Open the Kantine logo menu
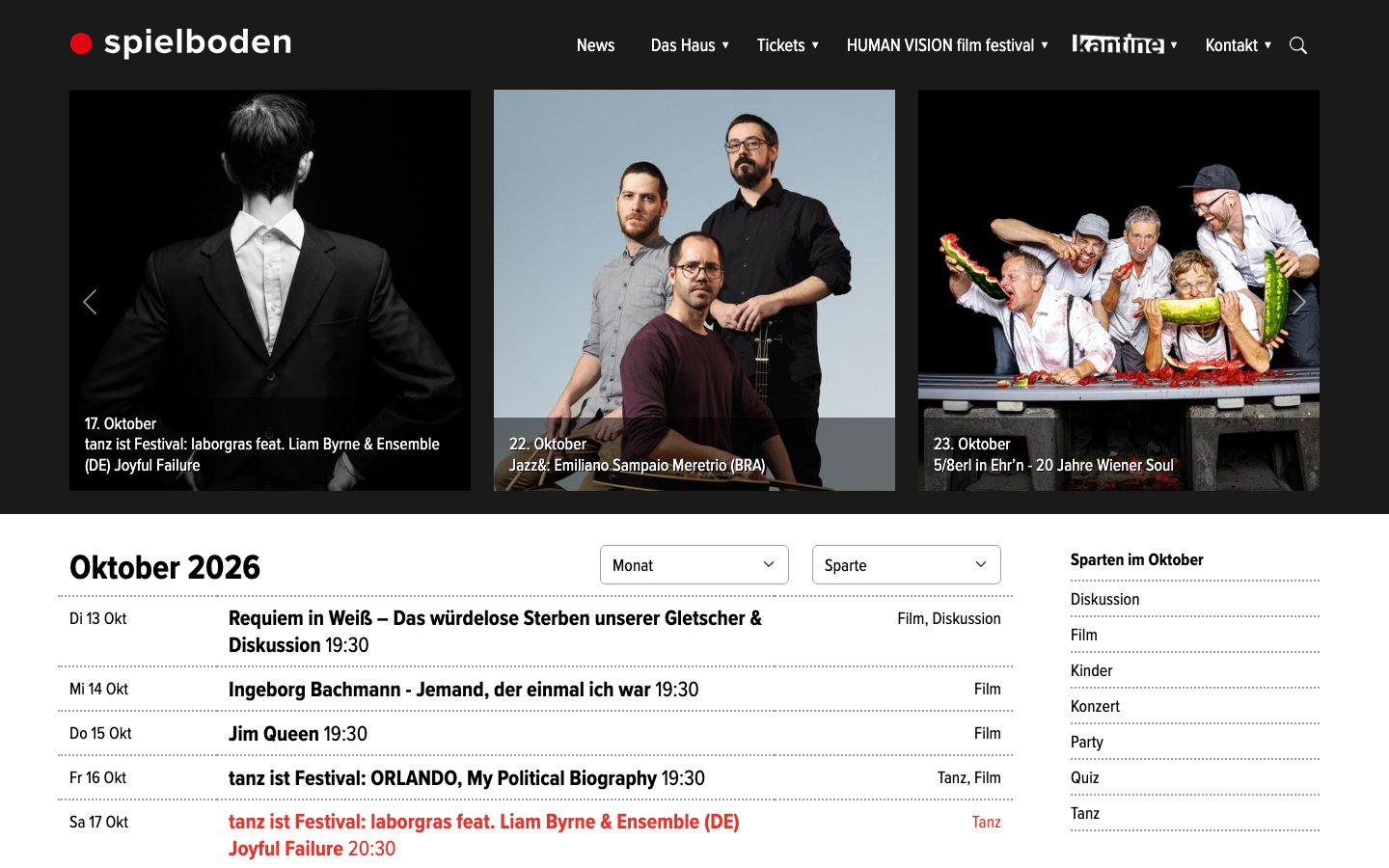Viewport: 1389px width, 868px height. (1118, 44)
